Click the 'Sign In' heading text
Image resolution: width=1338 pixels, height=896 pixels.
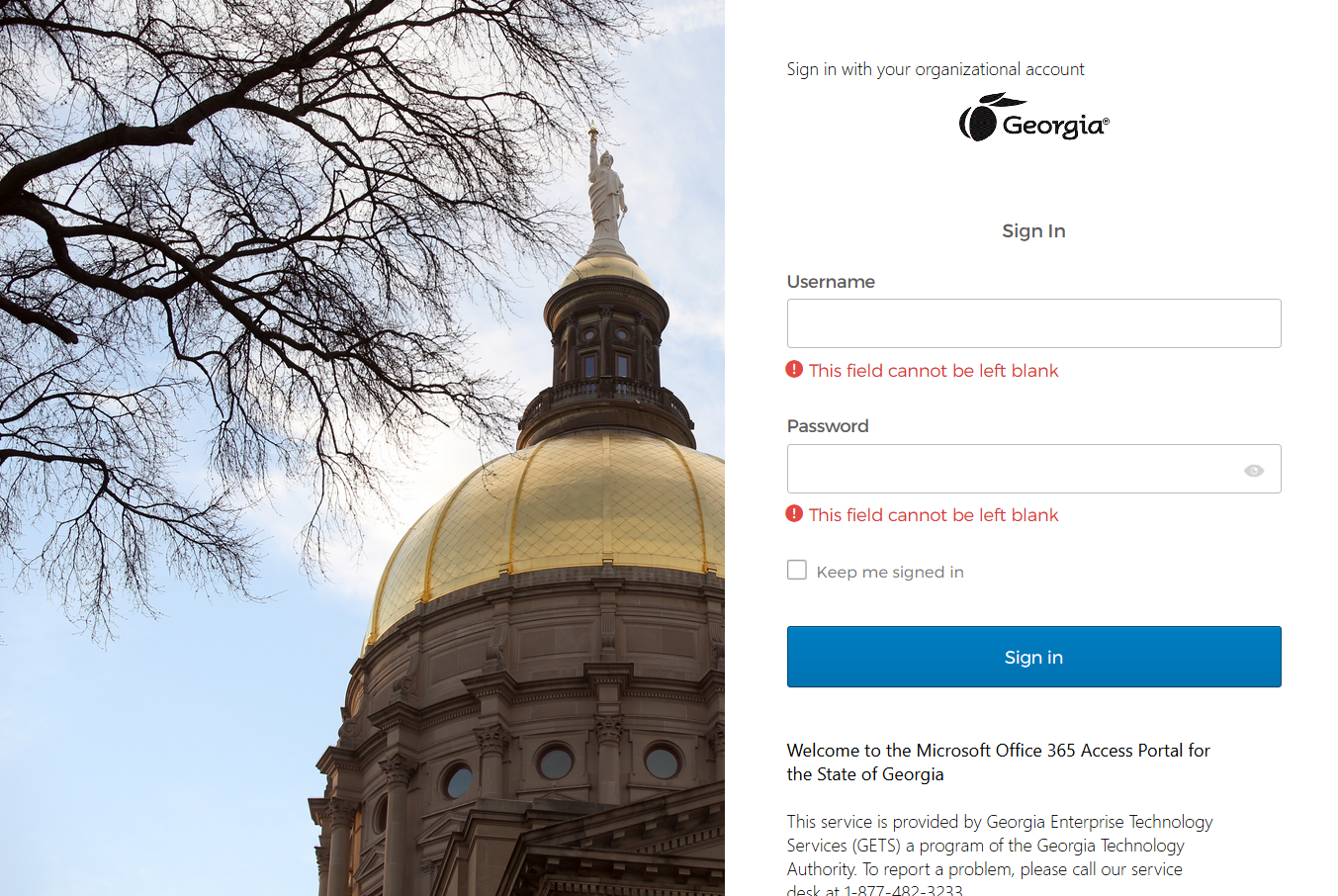click(x=1033, y=230)
